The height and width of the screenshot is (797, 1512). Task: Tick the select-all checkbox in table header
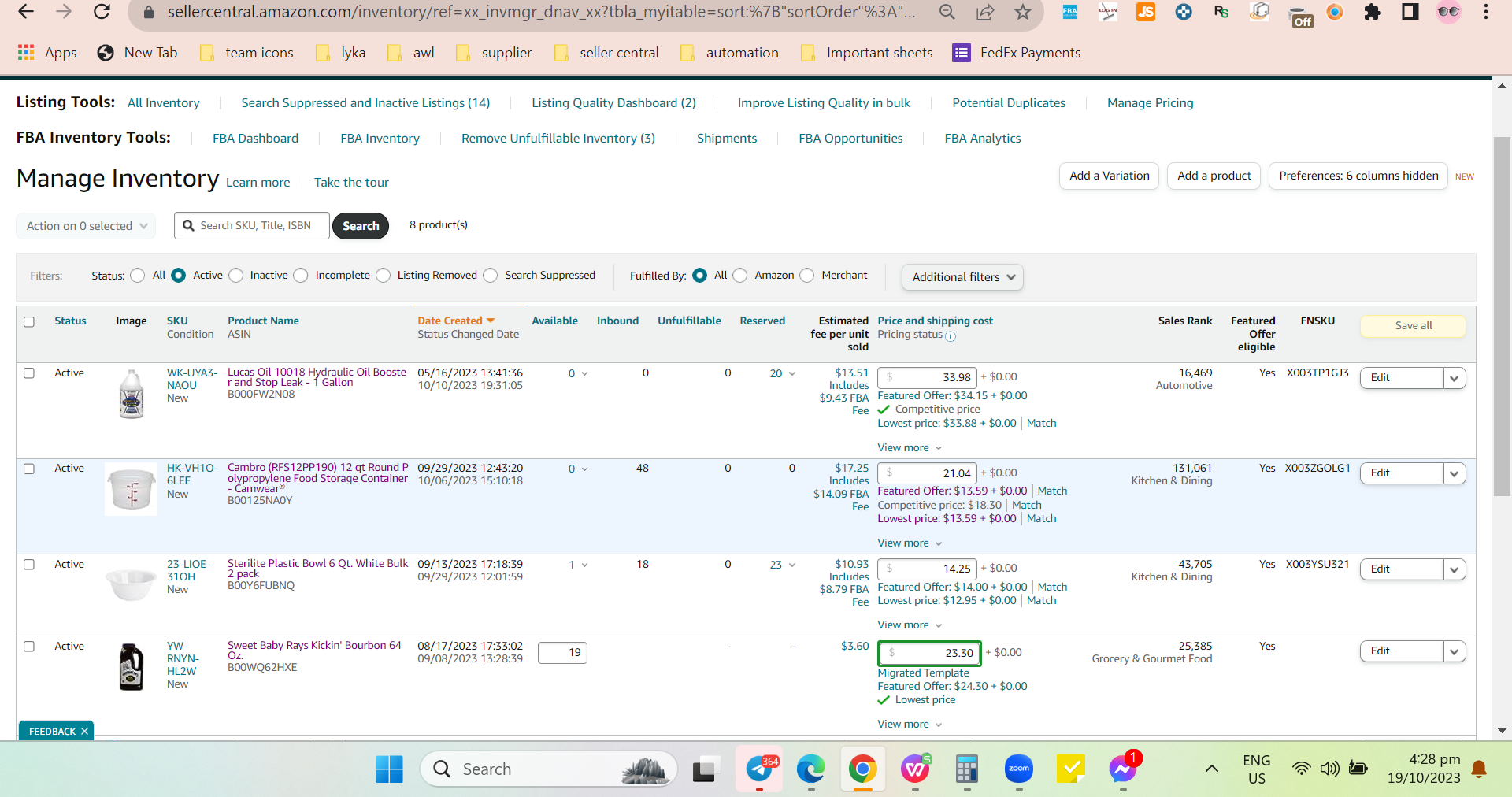[x=29, y=321]
